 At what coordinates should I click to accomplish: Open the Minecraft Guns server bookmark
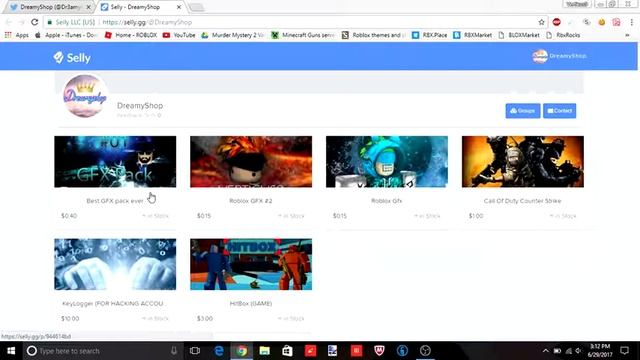click(303, 35)
